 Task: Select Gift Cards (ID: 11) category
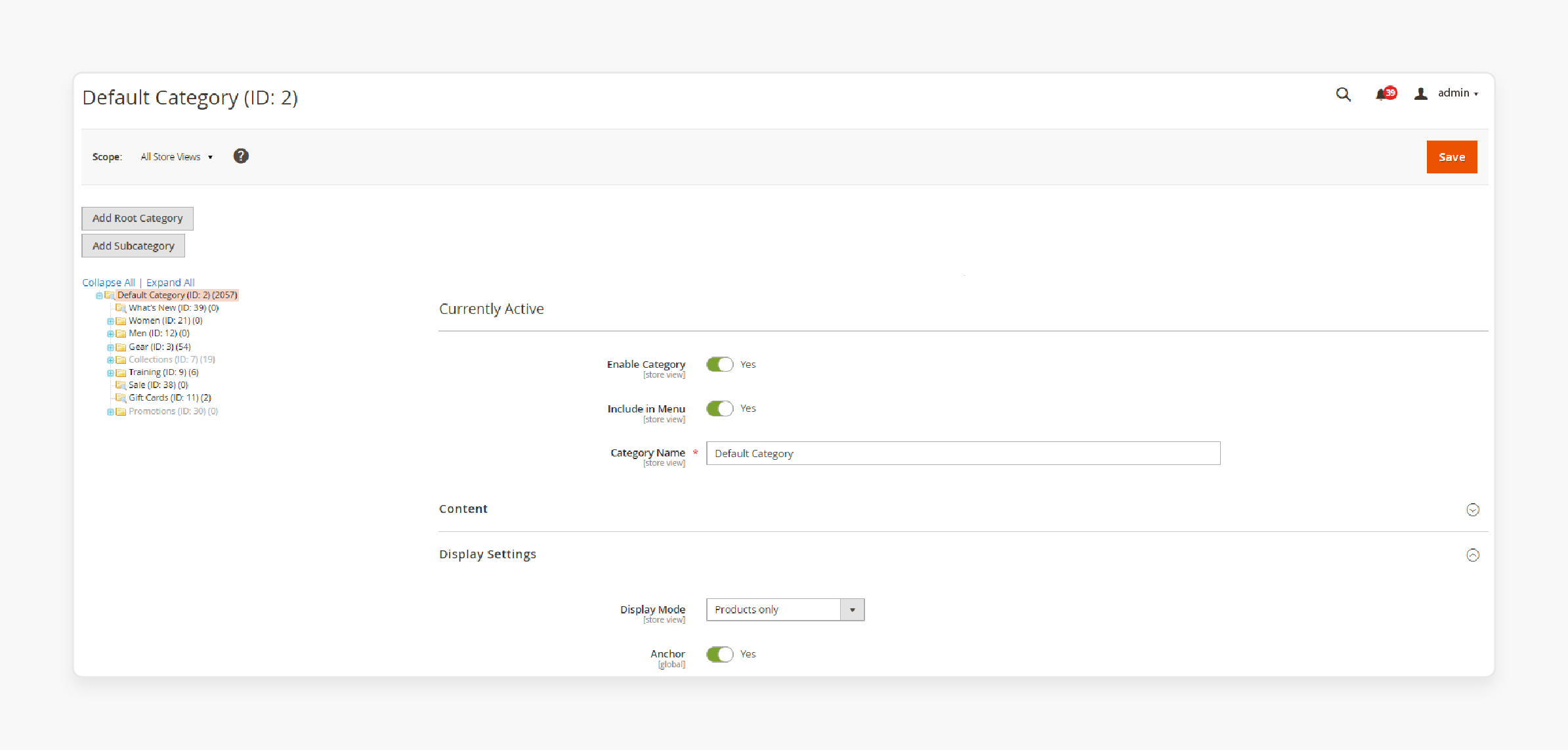click(x=170, y=398)
